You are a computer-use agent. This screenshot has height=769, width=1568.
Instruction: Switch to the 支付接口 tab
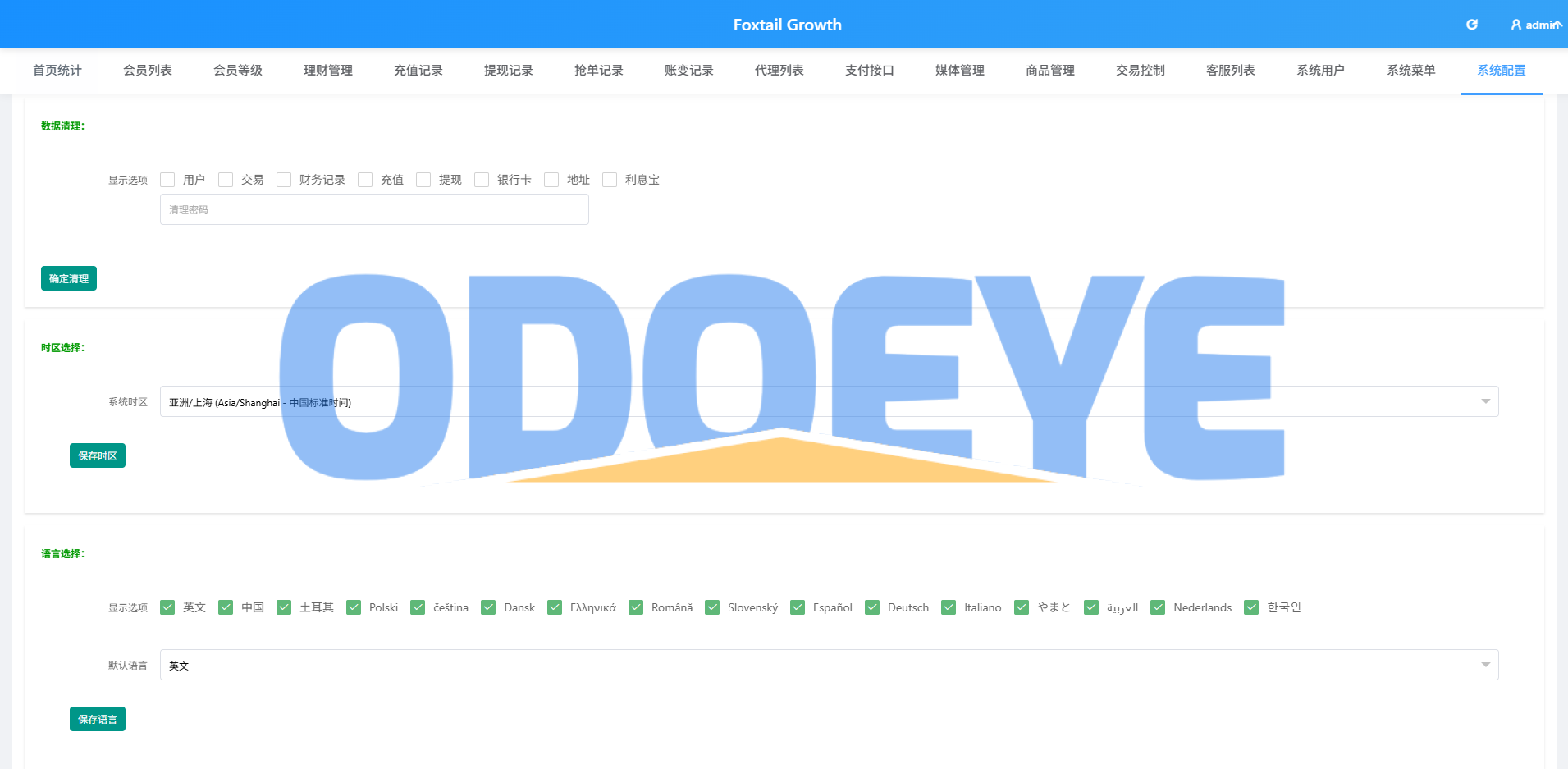(x=870, y=71)
